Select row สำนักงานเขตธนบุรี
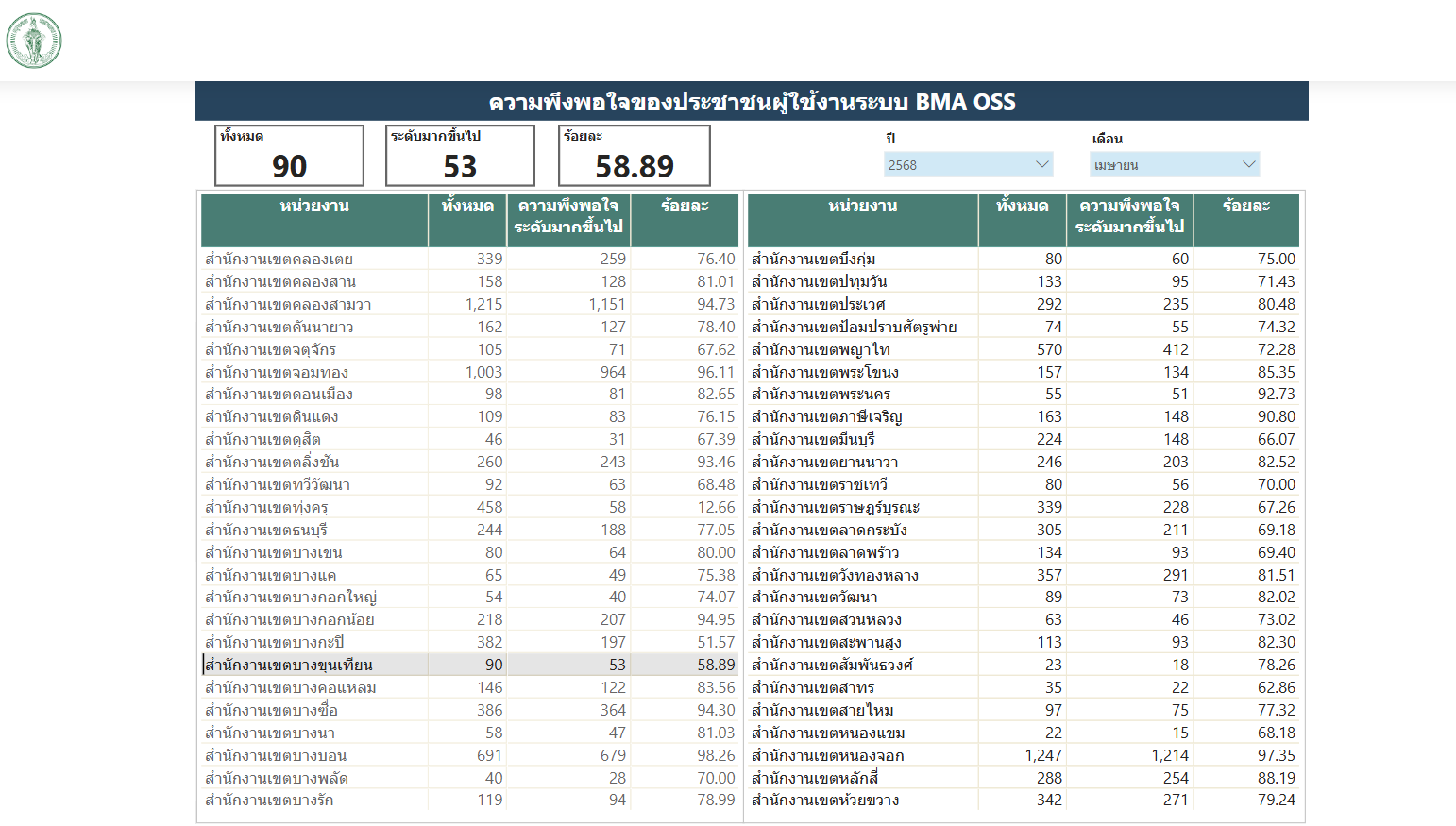Viewport: 1456px width, 826px height. [x=469, y=530]
